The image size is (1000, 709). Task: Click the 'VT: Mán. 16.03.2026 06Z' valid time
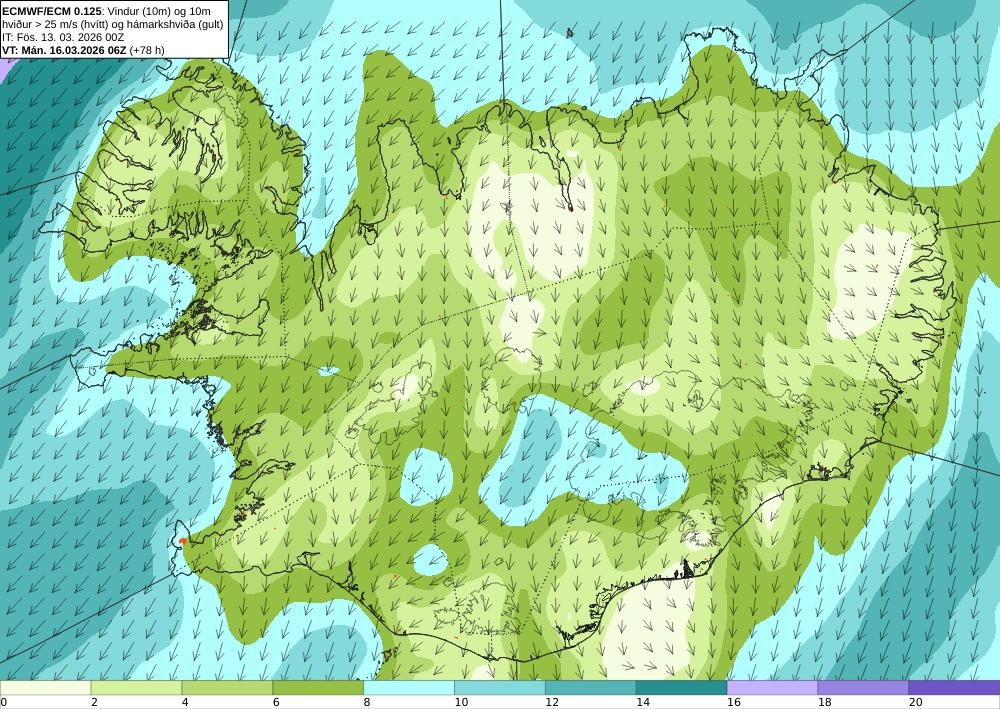tap(64, 50)
